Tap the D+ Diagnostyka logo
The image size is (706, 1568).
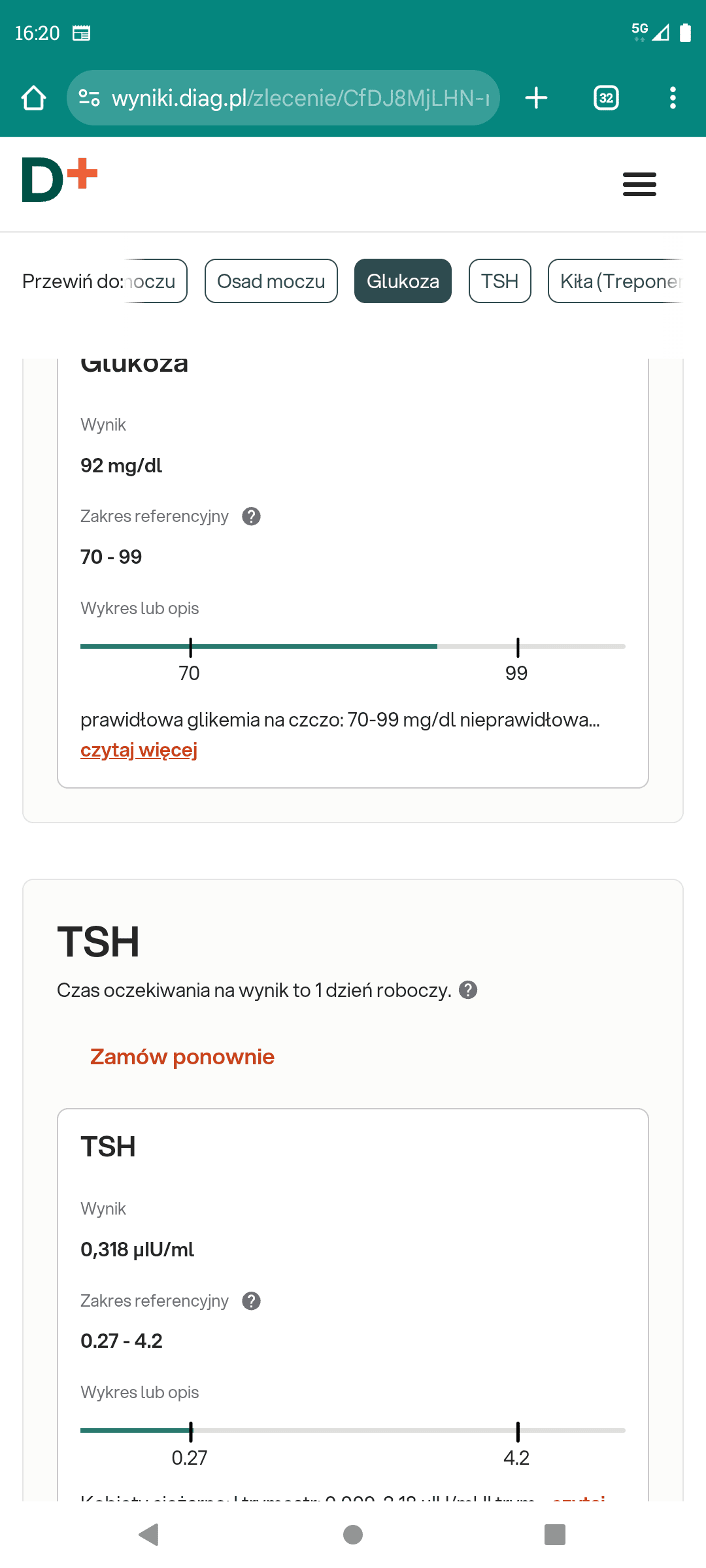coord(59,180)
